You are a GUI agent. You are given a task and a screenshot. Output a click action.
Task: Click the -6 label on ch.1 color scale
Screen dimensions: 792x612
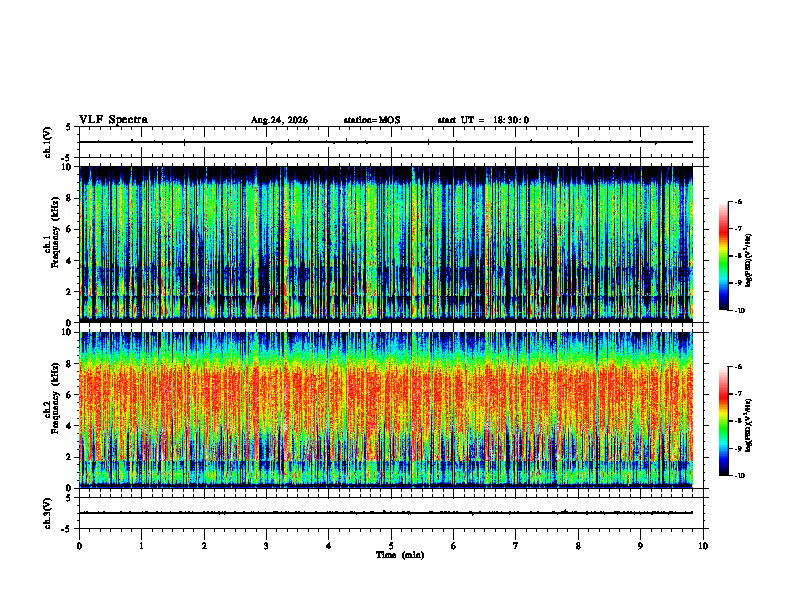point(738,202)
